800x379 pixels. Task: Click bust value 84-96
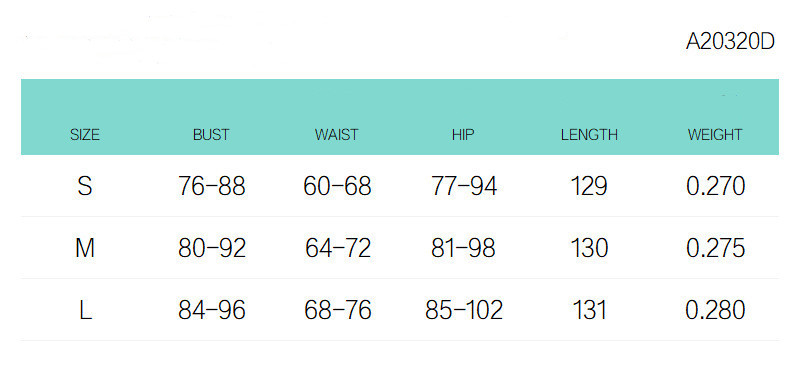click(x=212, y=310)
